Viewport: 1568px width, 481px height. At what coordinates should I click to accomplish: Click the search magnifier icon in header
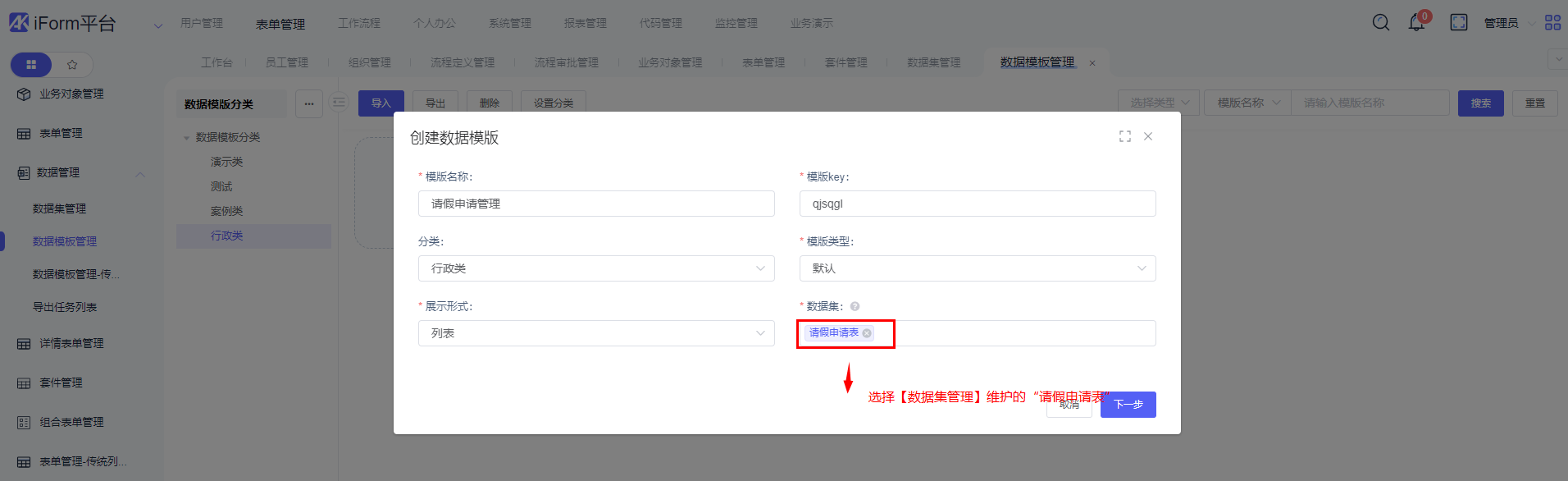pyautogui.click(x=1381, y=22)
